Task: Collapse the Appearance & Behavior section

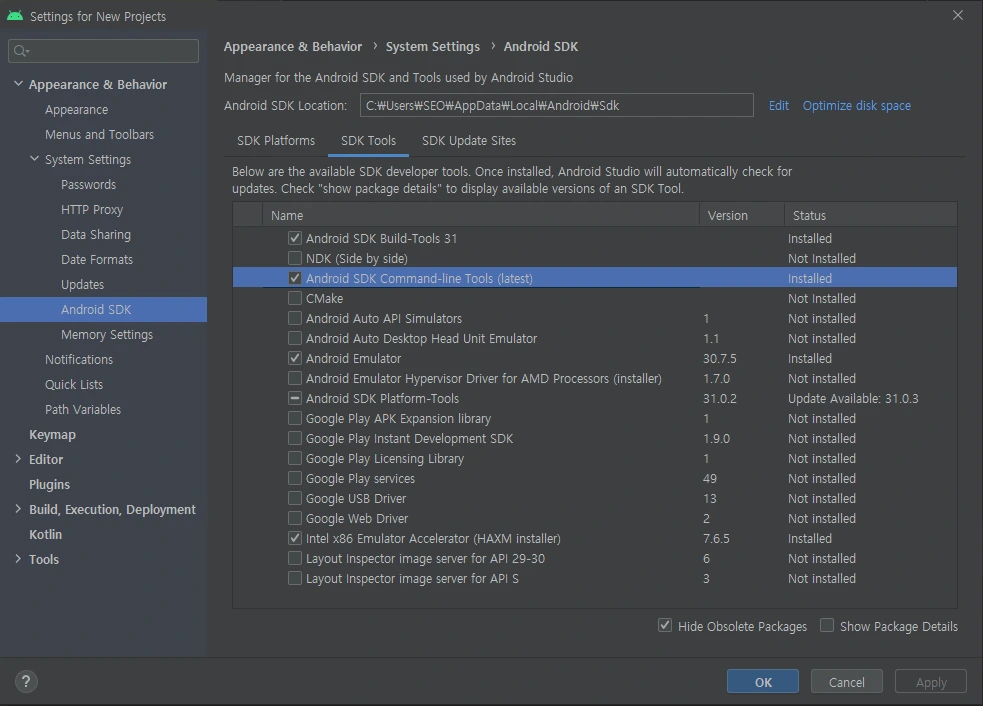Action: click(x=18, y=84)
